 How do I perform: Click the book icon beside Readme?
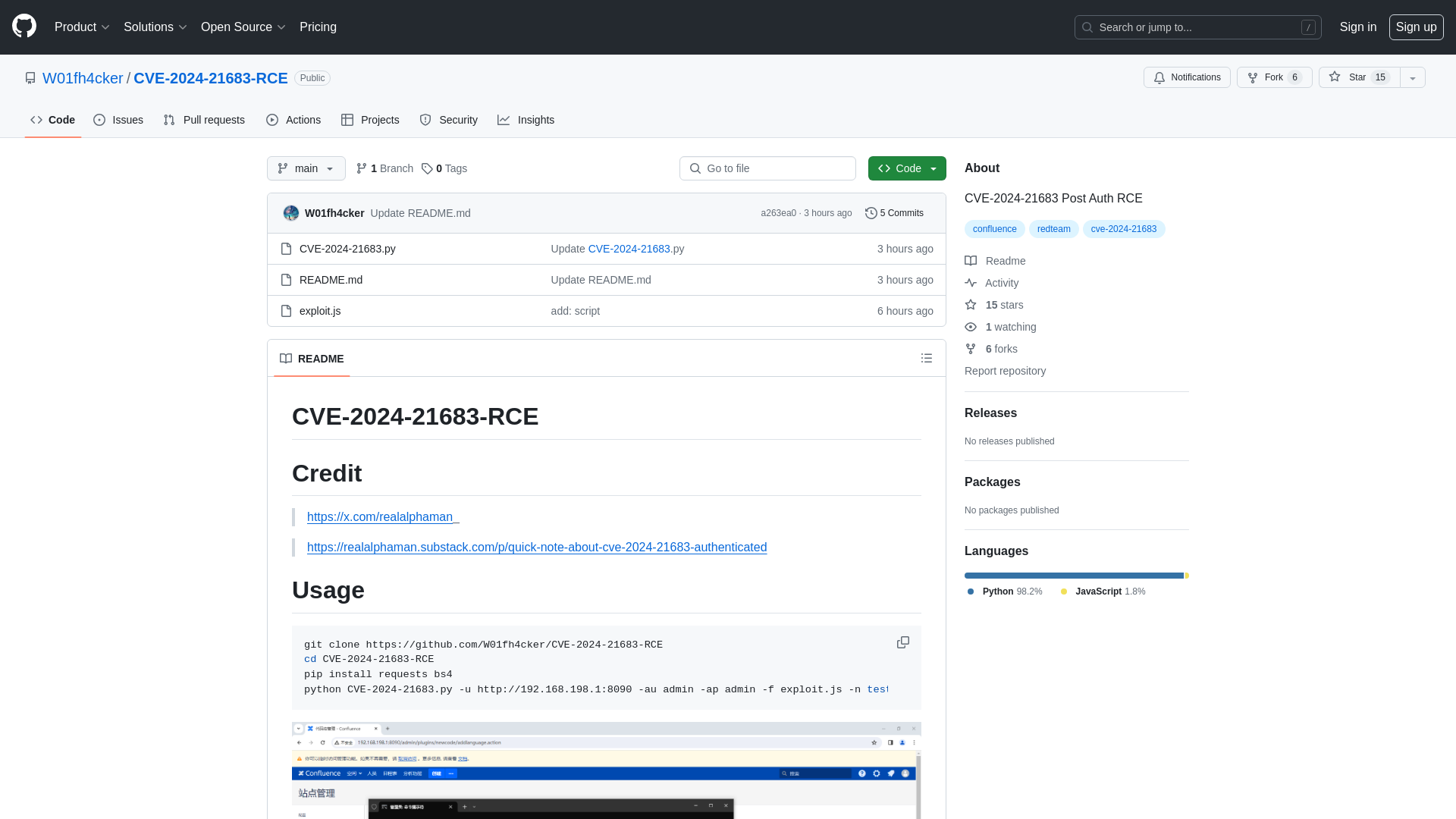[x=971, y=261]
